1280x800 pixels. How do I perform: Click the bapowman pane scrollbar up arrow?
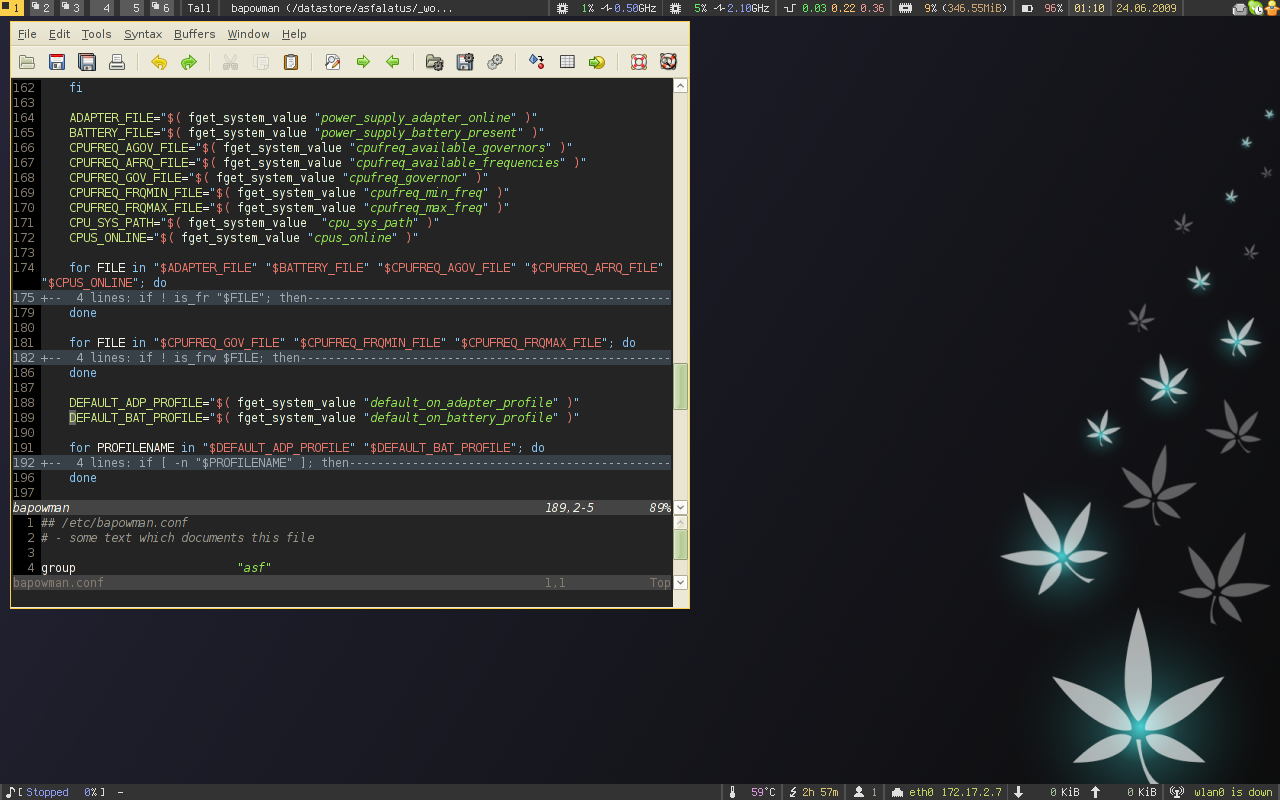pos(681,86)
